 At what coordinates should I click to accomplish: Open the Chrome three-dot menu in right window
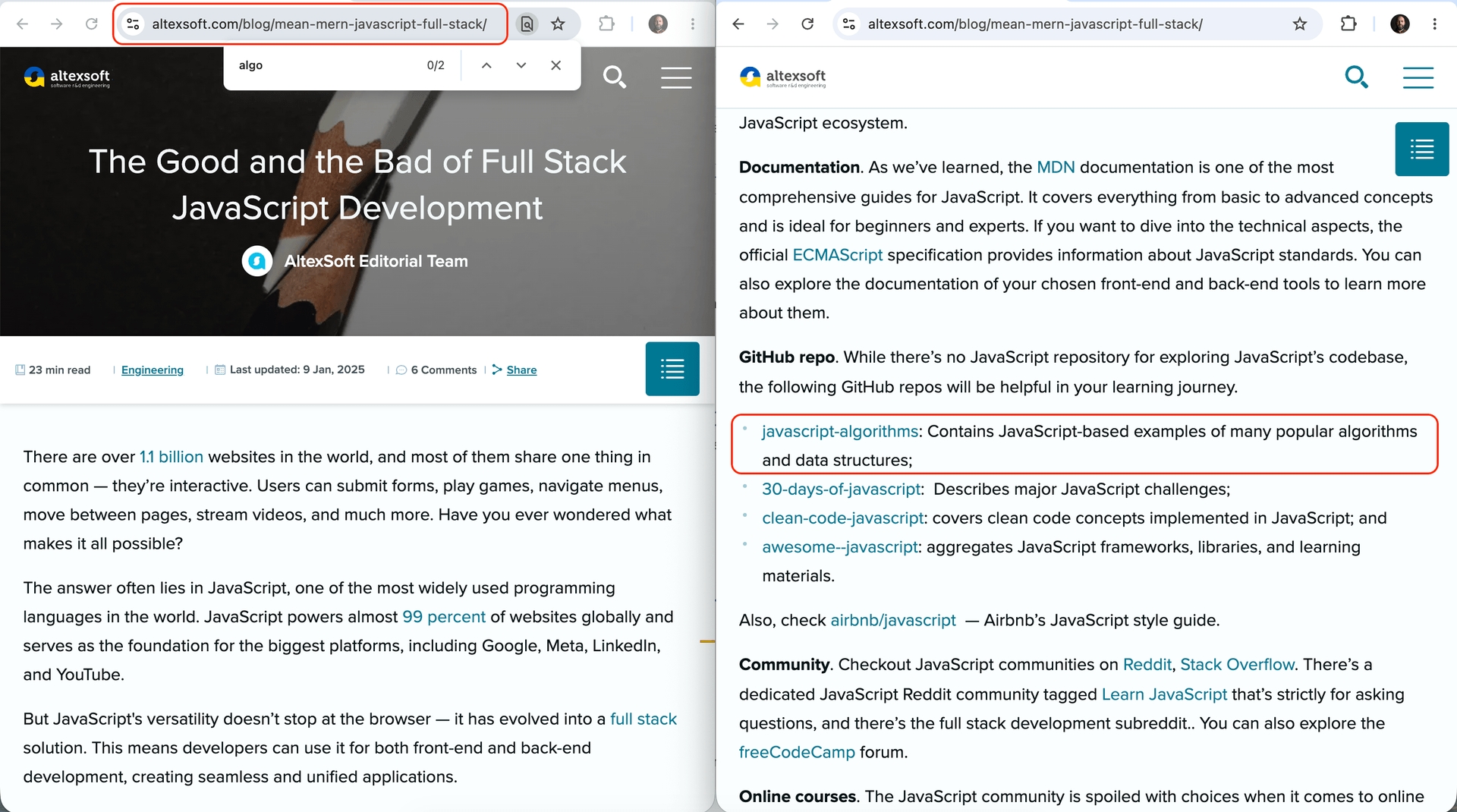1434,24
